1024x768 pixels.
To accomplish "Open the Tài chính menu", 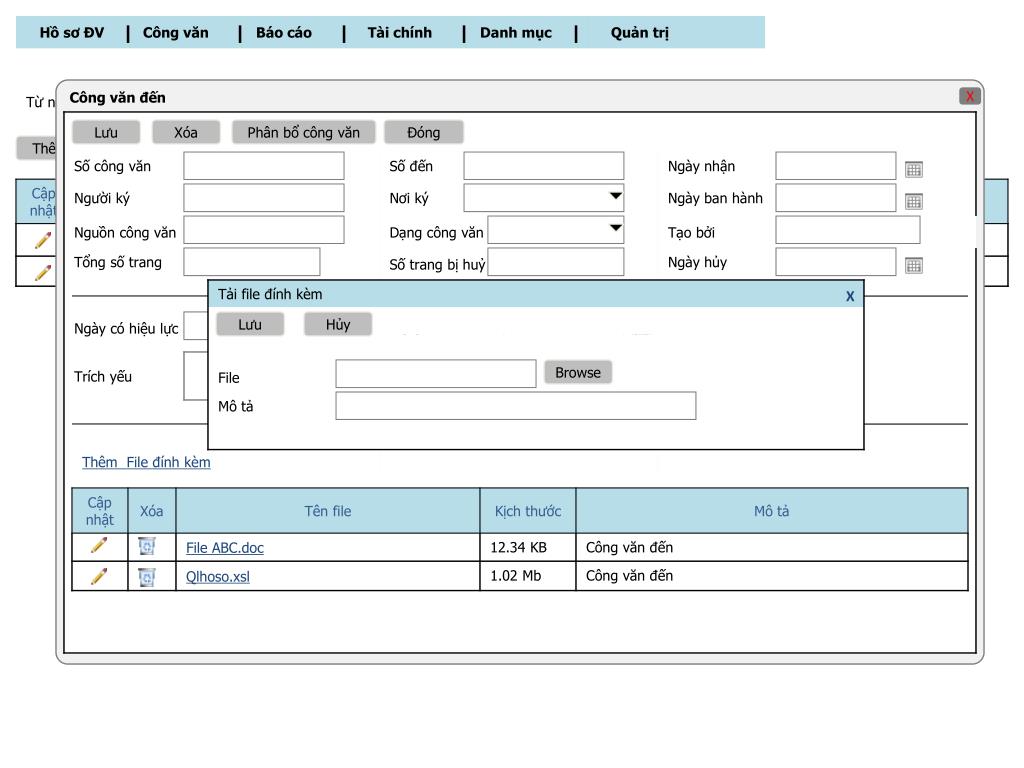I will pyautogui.click(x=400, y=33).
